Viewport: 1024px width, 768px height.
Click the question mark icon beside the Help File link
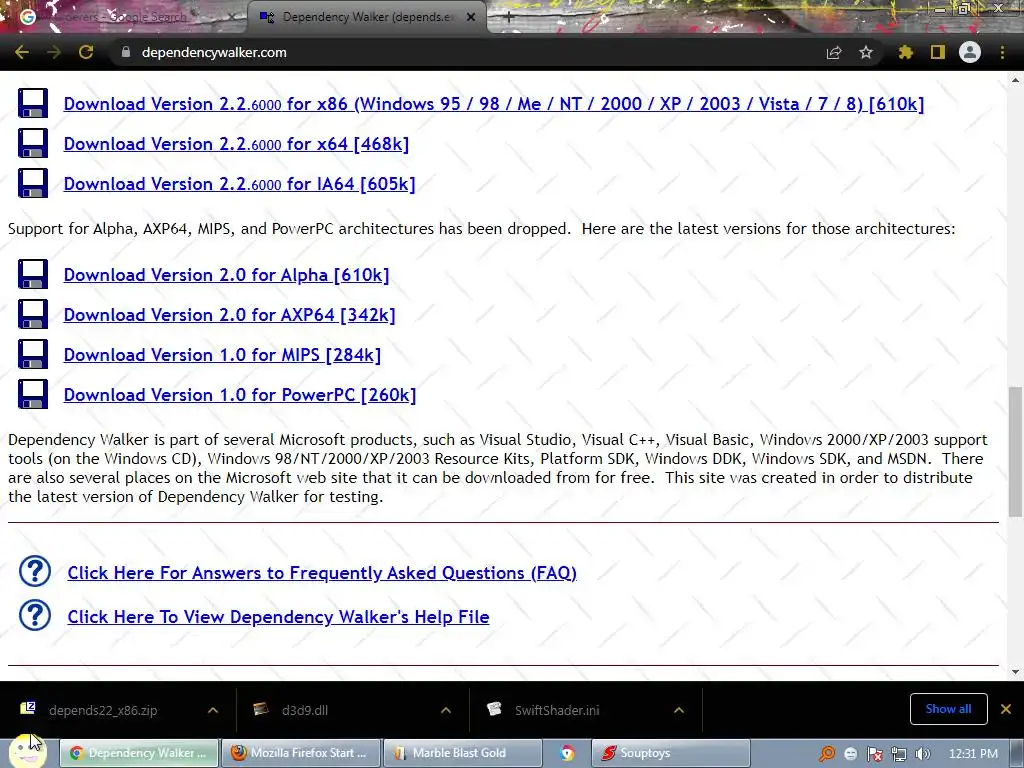point(35,615)
